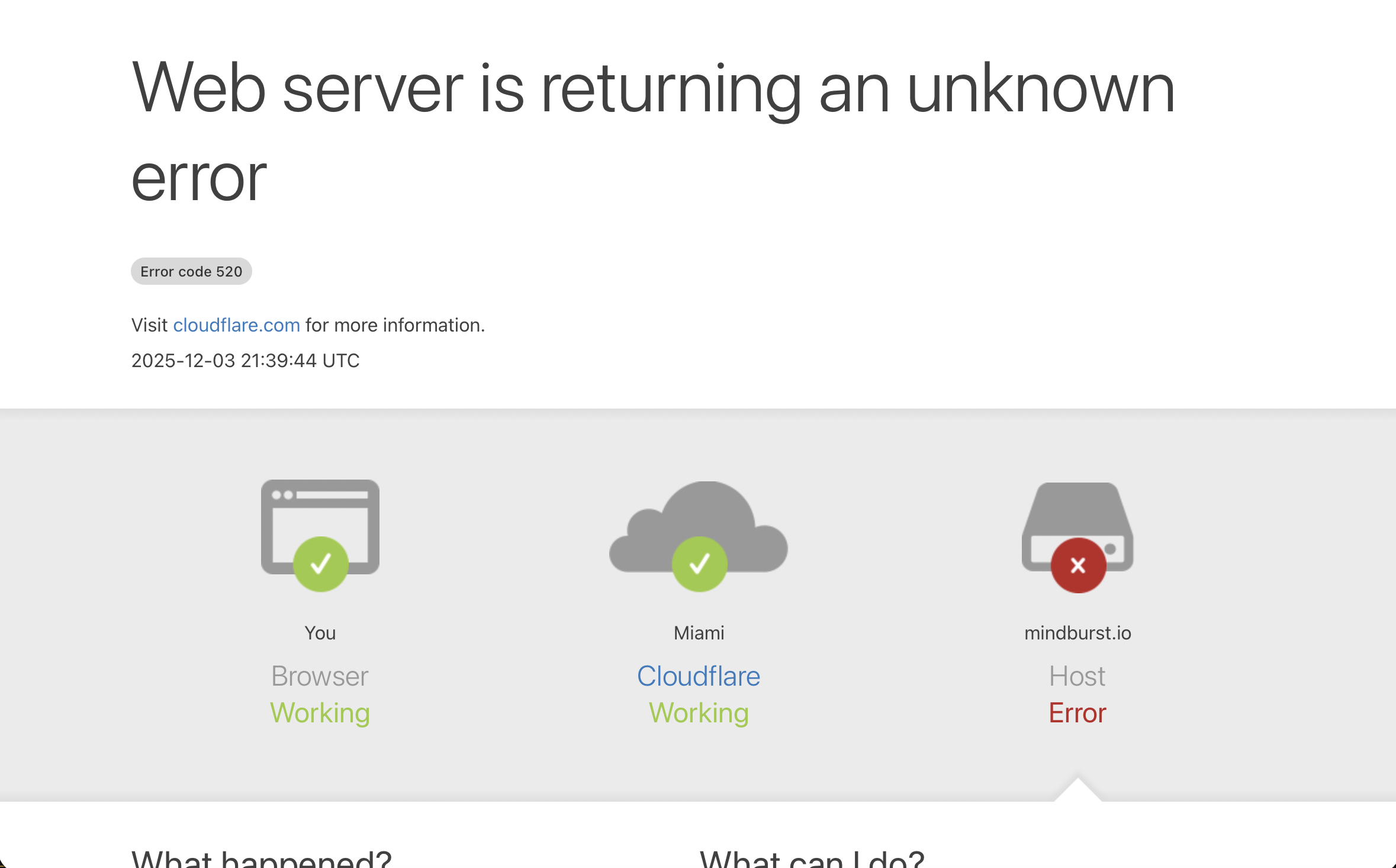Viewport: 1396px width, 868px height.
Task: Click the "What happened?" heading
Action: pos(261,859)
